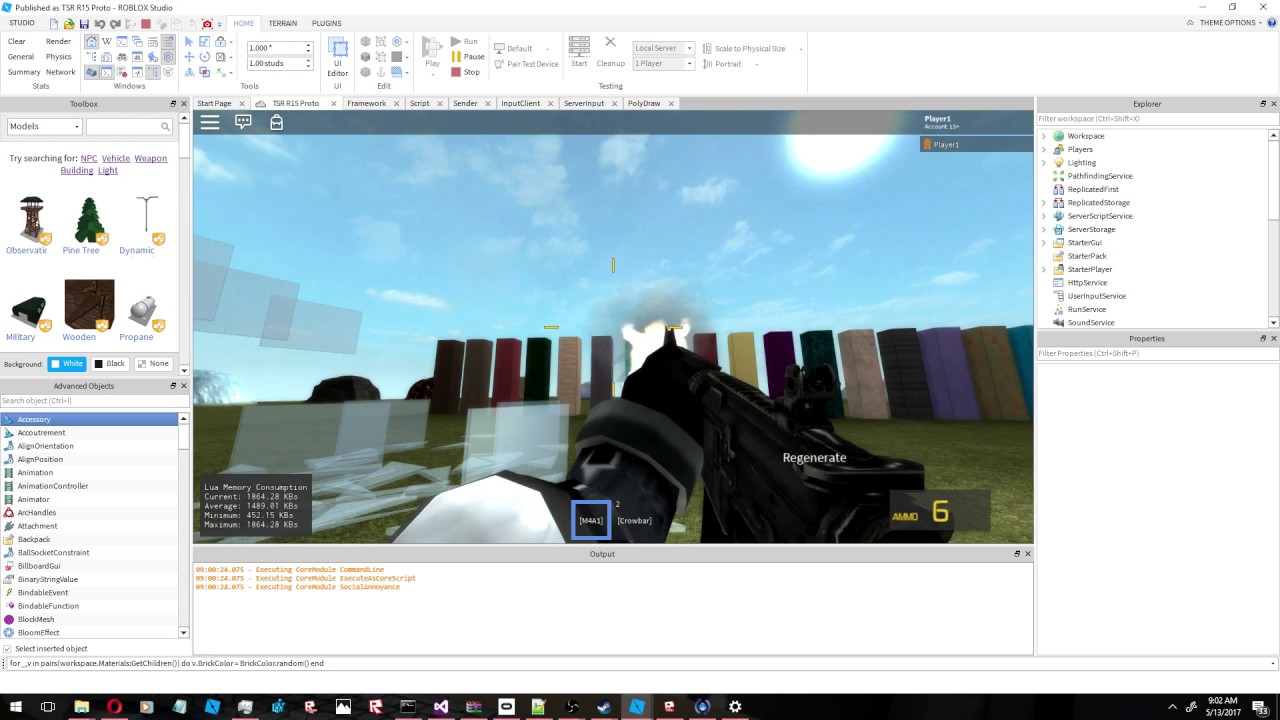This screenshot has width=1280, height=720.
Task: Select the Pine Tree model thumbnail
Action: coord(90,219)
